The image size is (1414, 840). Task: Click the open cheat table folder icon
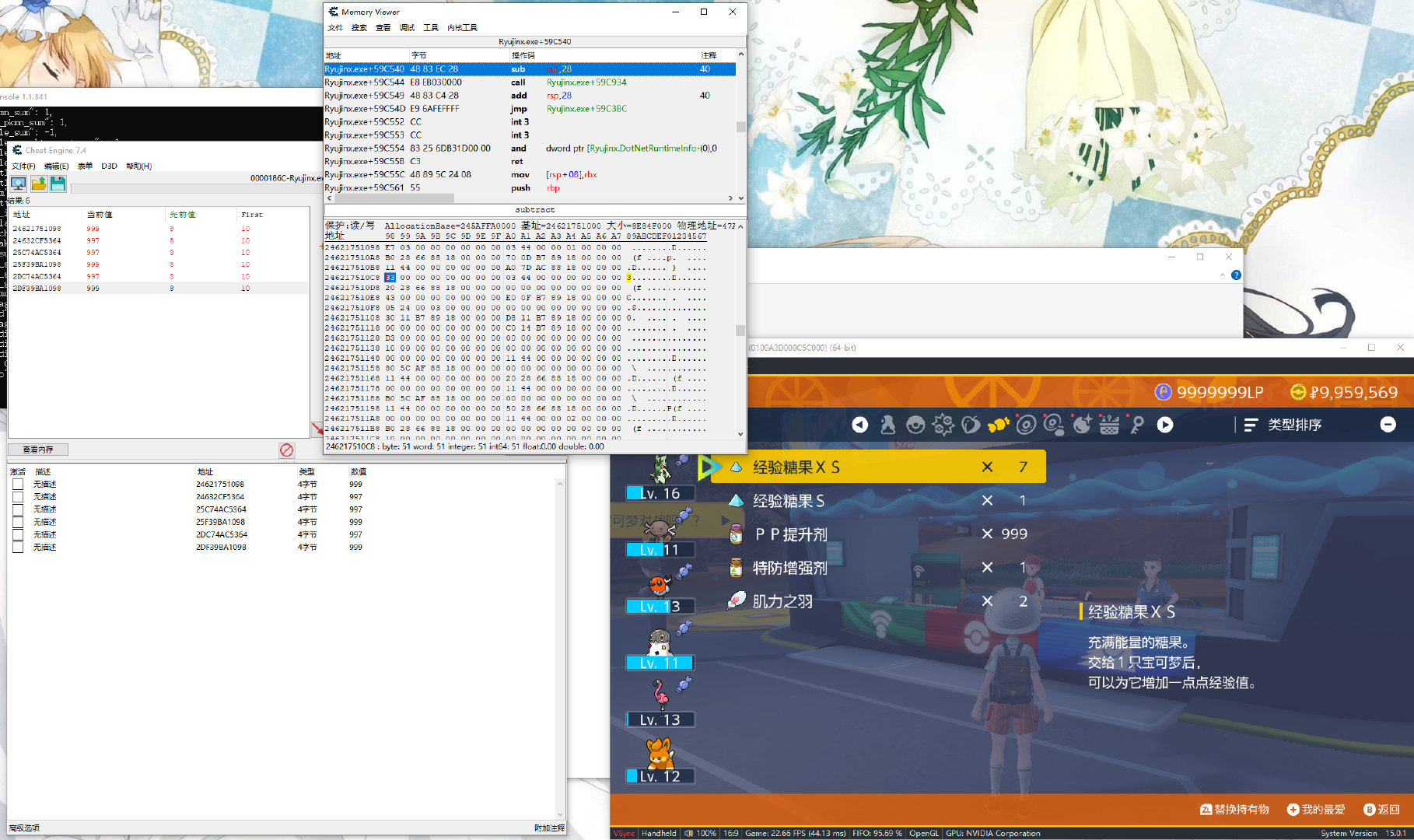38,184
